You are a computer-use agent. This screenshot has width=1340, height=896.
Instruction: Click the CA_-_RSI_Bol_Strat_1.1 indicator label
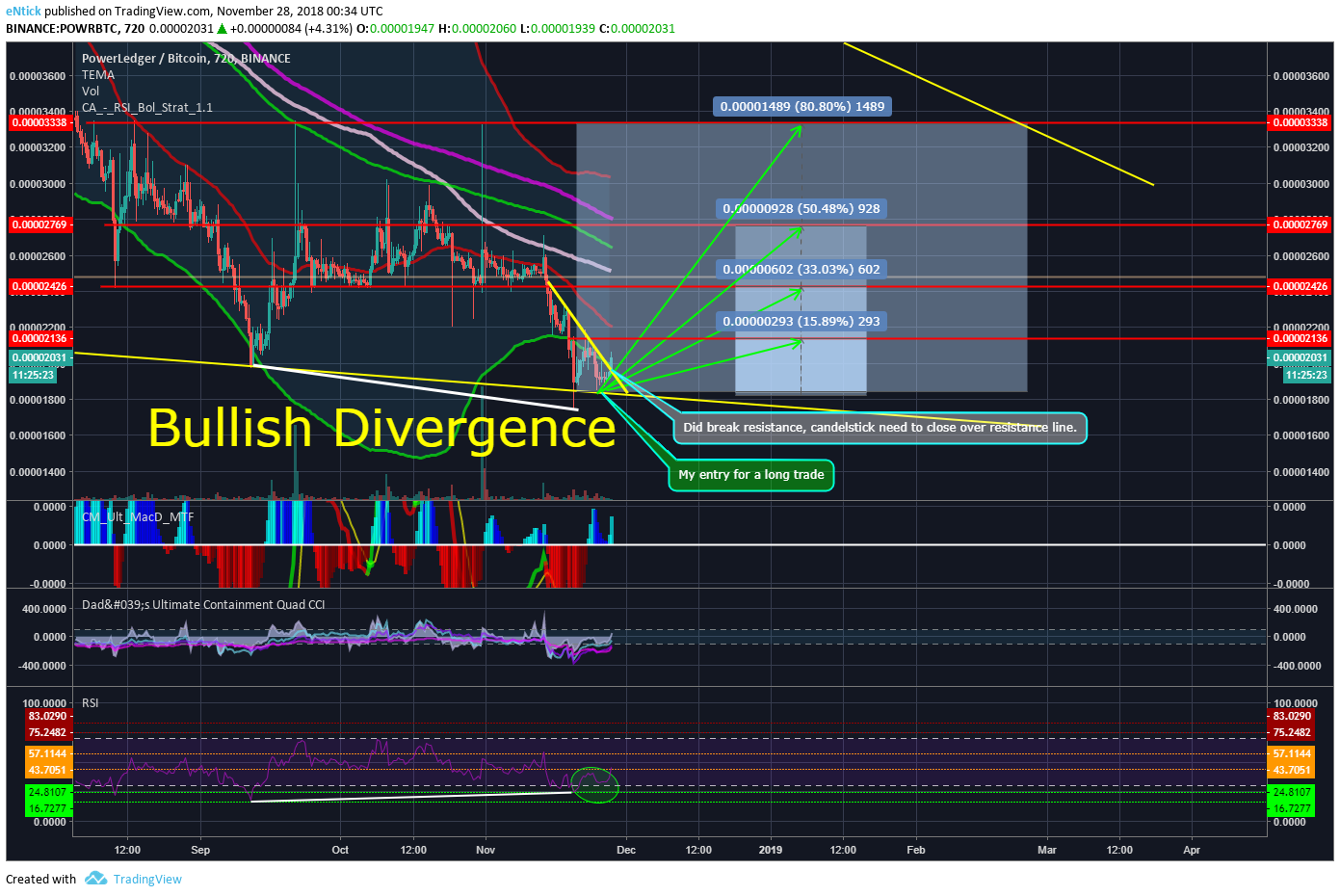(147, 108)
